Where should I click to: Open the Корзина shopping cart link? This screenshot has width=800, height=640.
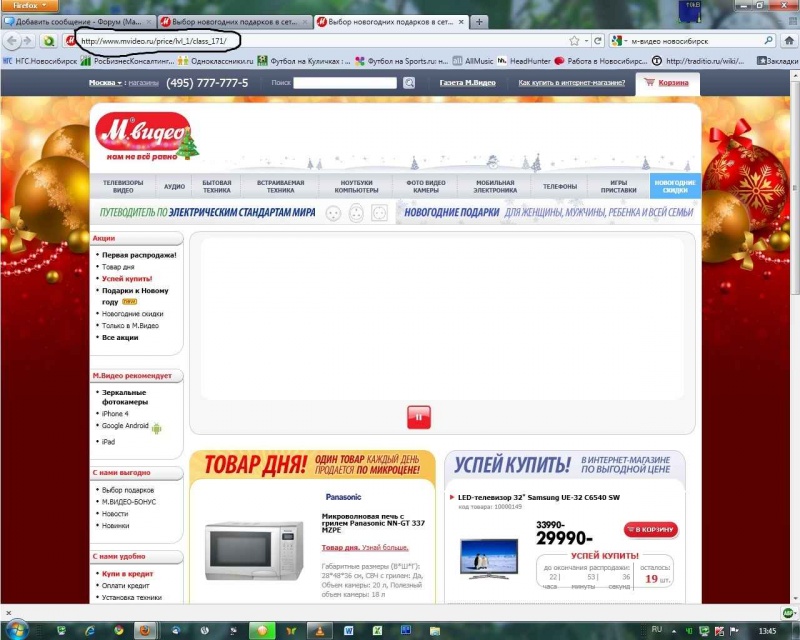(x=666, y=83)
